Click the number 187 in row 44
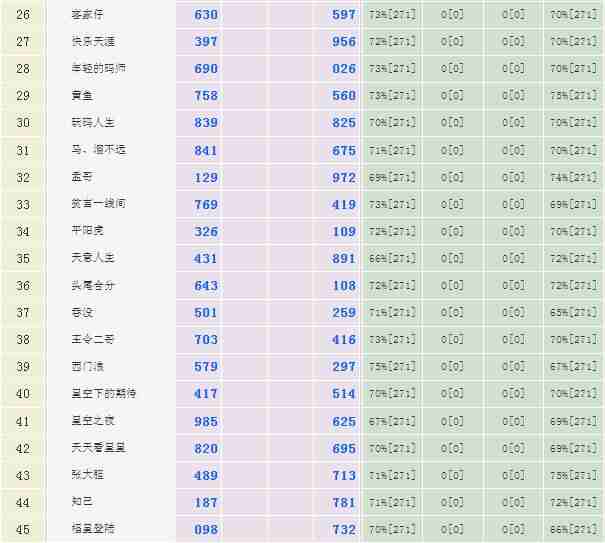This screenshot has width=605, height=543. 206,502
